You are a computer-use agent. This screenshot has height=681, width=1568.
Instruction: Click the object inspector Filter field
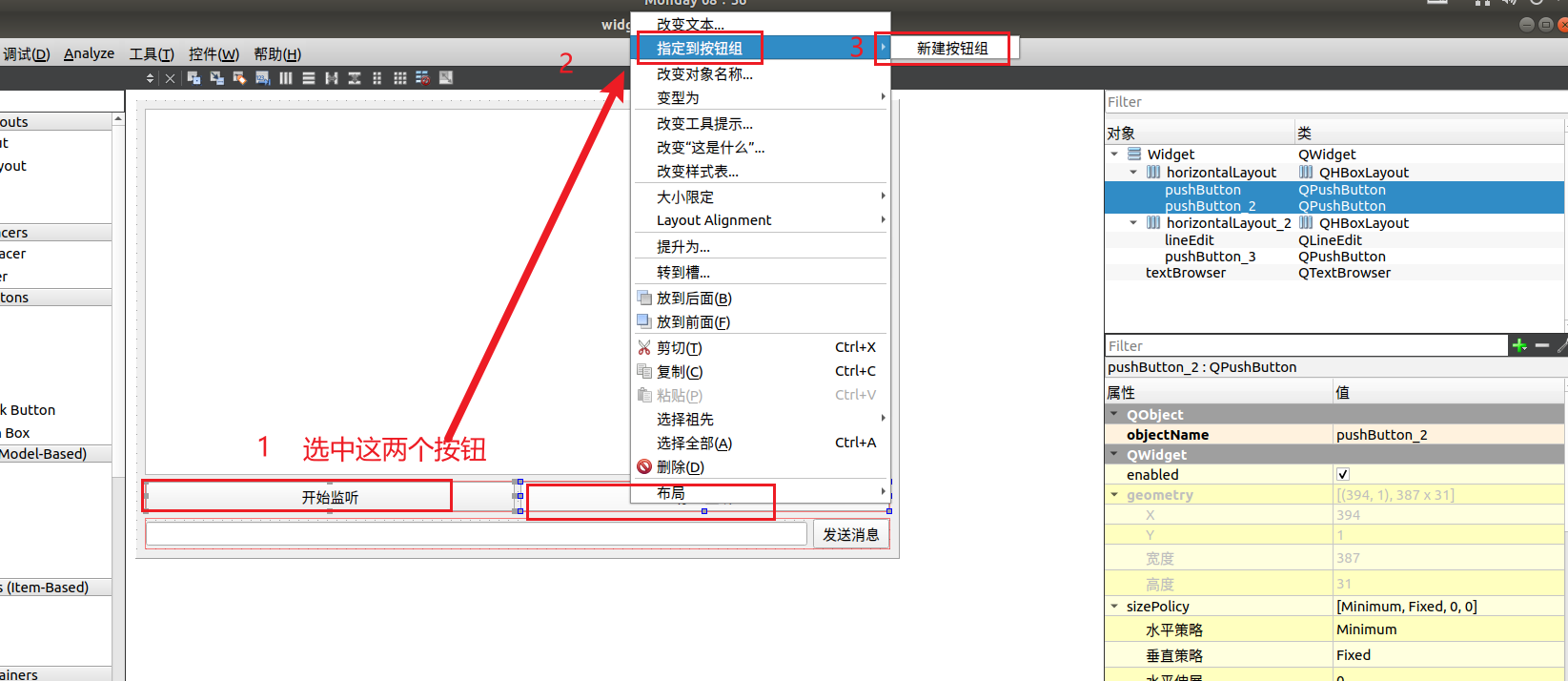[1334, 101]
